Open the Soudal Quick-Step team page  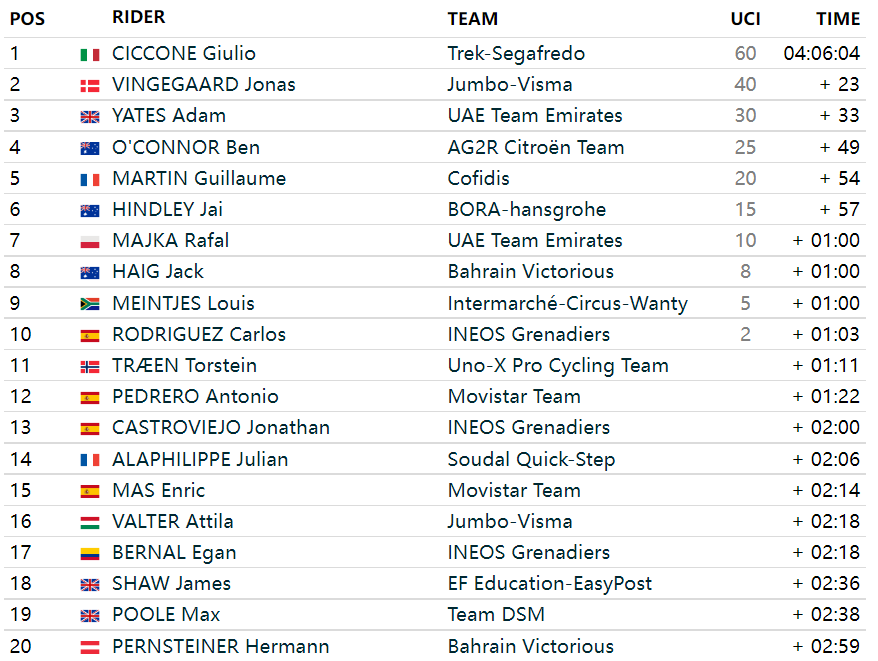[531, 459]
